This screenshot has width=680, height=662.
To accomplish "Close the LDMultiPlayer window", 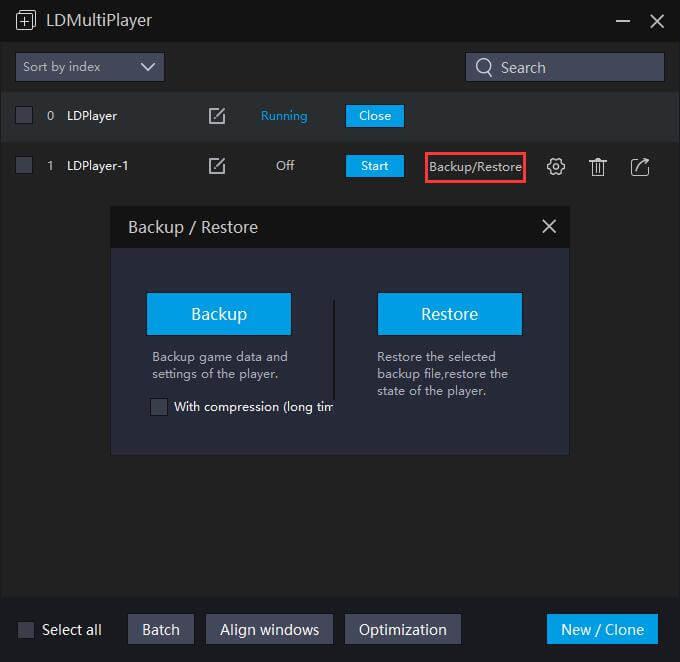I will coord(657,20).
